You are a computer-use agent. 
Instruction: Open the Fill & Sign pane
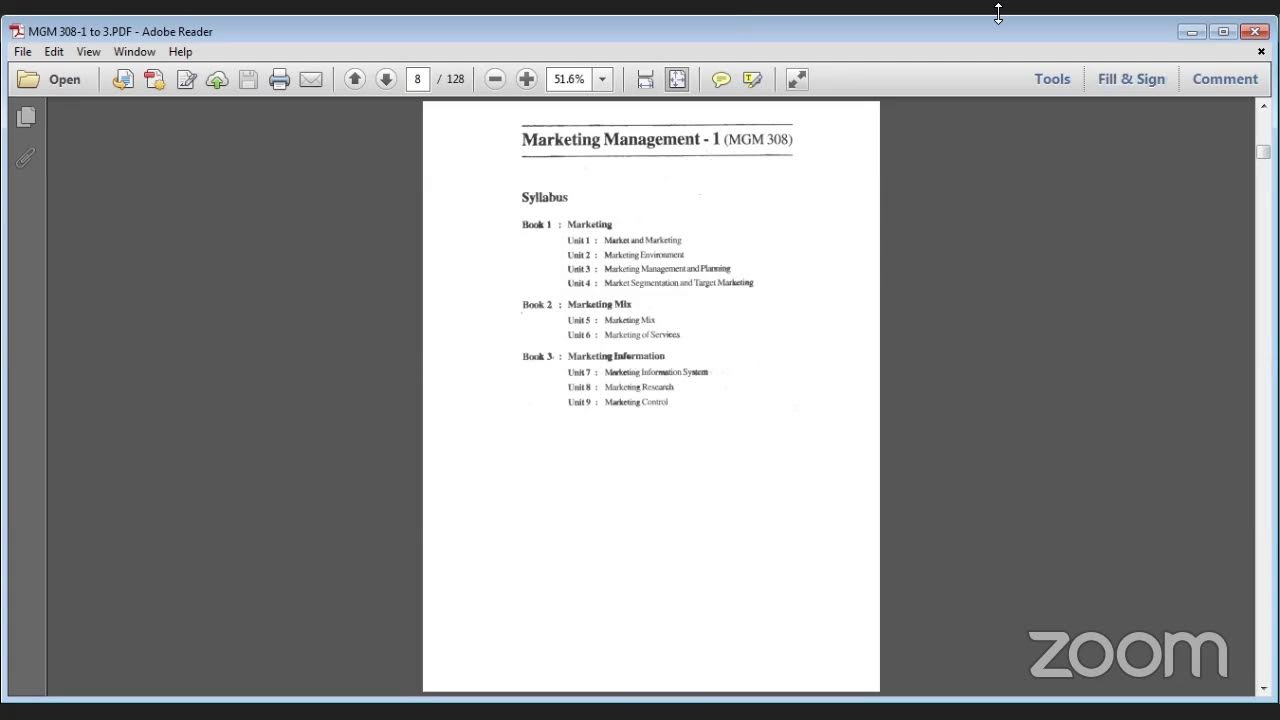click(x=1131, y=79)
